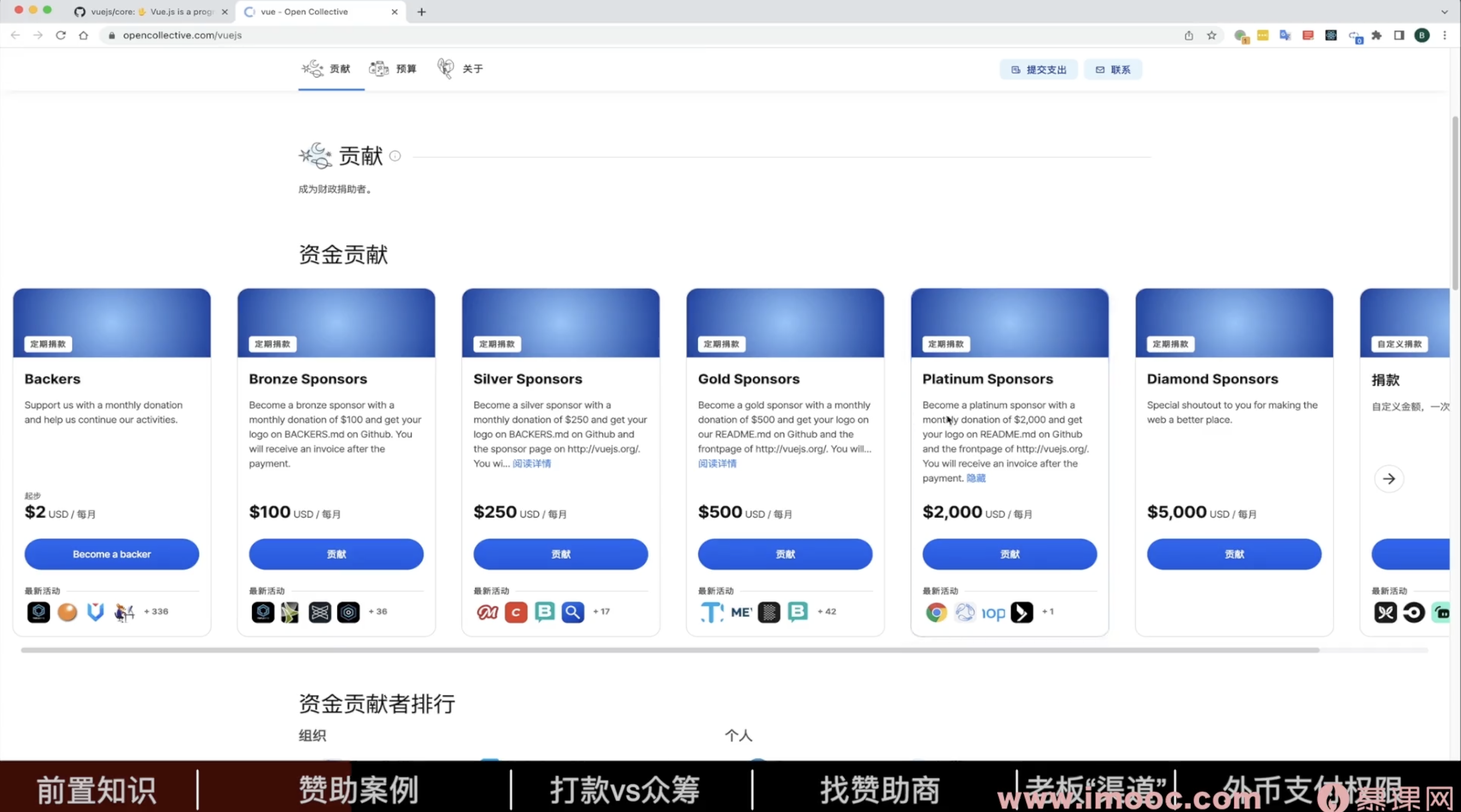Switch to vuejs/core GitHub browser tab
Image resolution: width=1461 pixels, height=812 pixels.
tap(150, 12)
